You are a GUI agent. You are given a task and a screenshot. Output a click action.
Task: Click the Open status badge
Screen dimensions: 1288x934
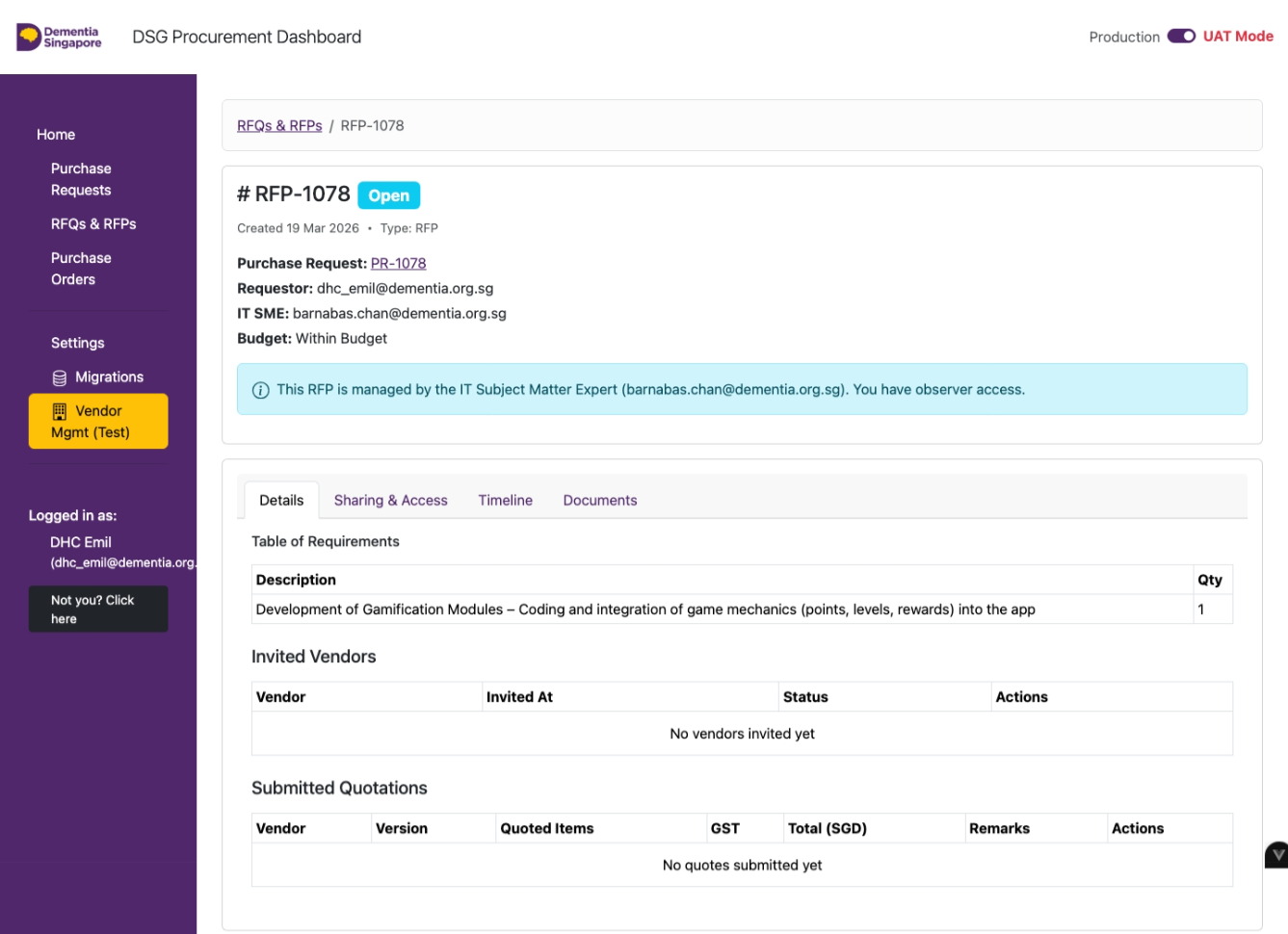(x=389, y=195)
